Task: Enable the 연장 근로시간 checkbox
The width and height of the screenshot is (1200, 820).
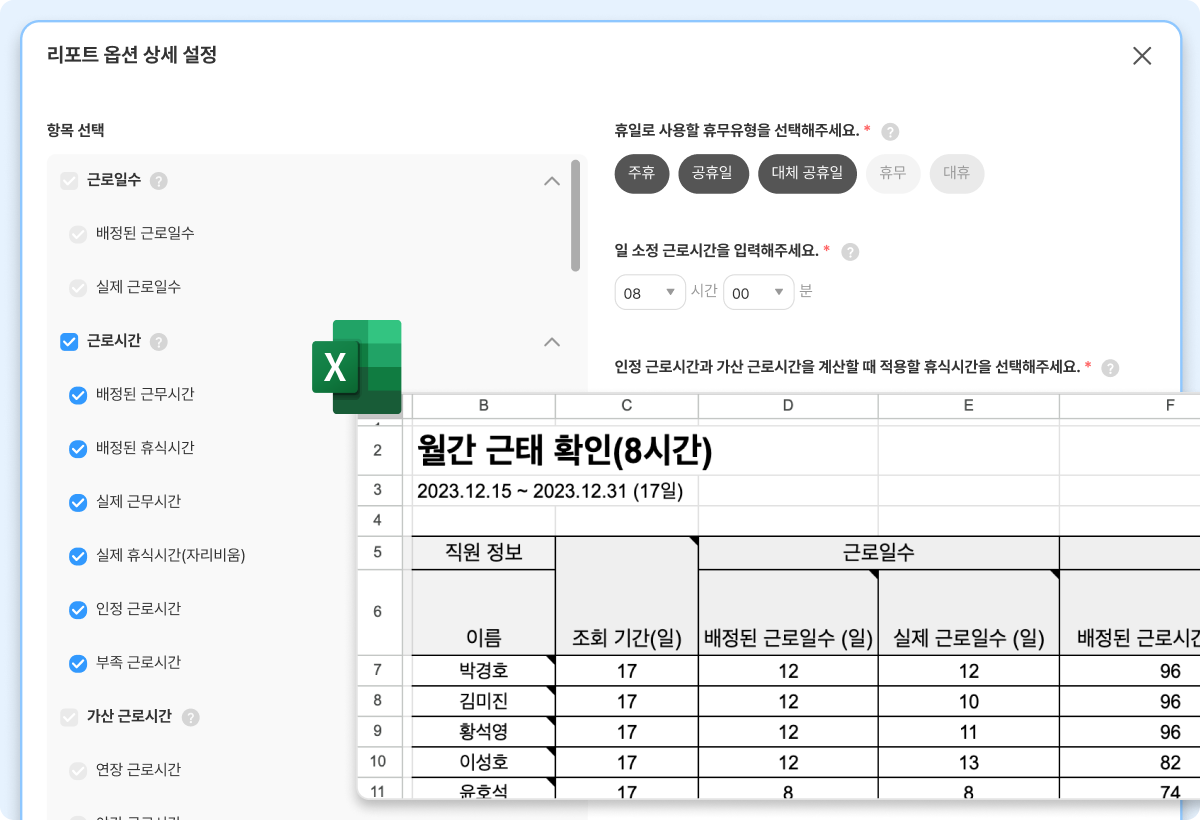Action: click(x=78, y=769)
